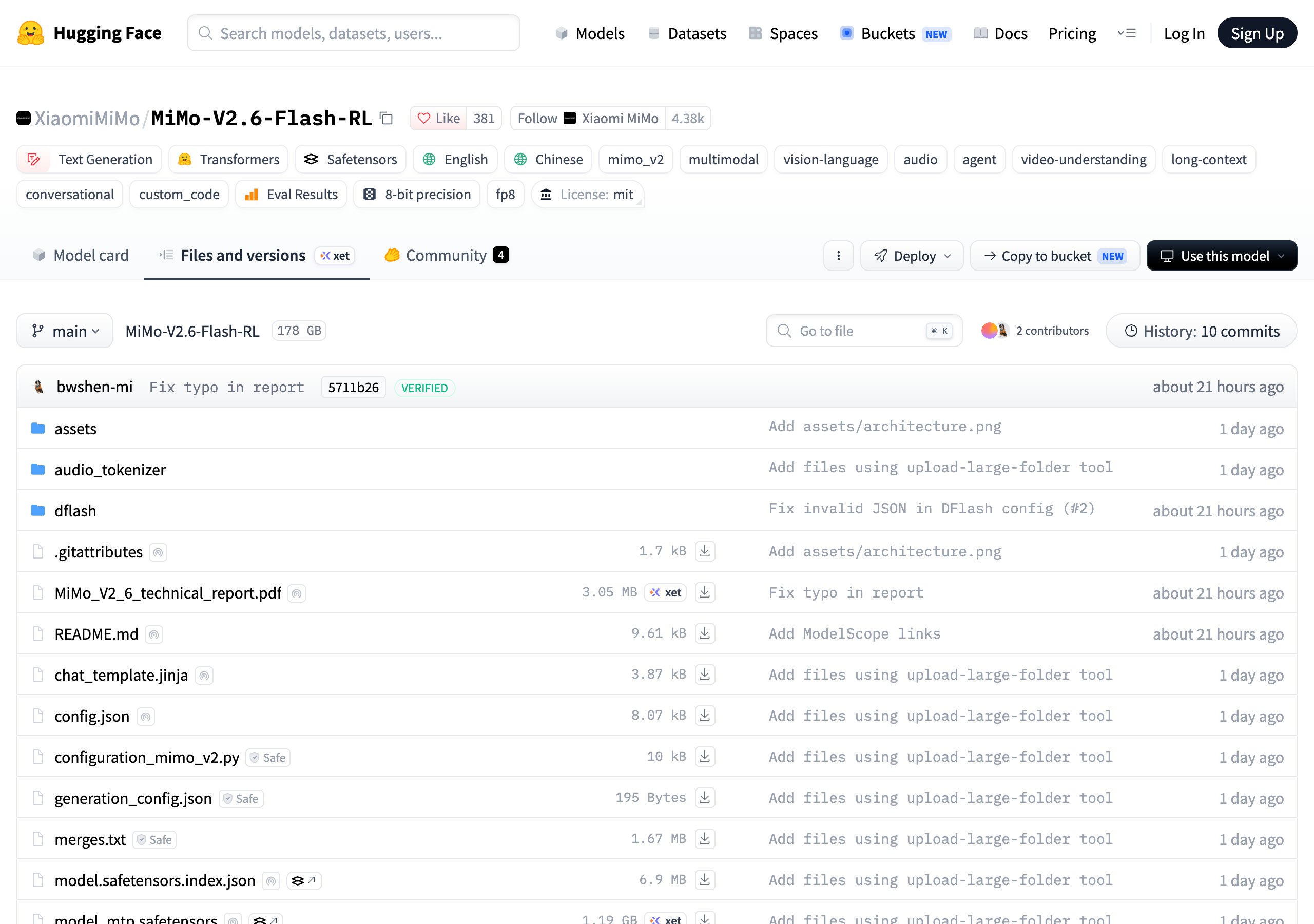The image size is (1314, 924).
Task: Select the Files and versions tab
Action: pyautogui.click(x=257, y=255)
